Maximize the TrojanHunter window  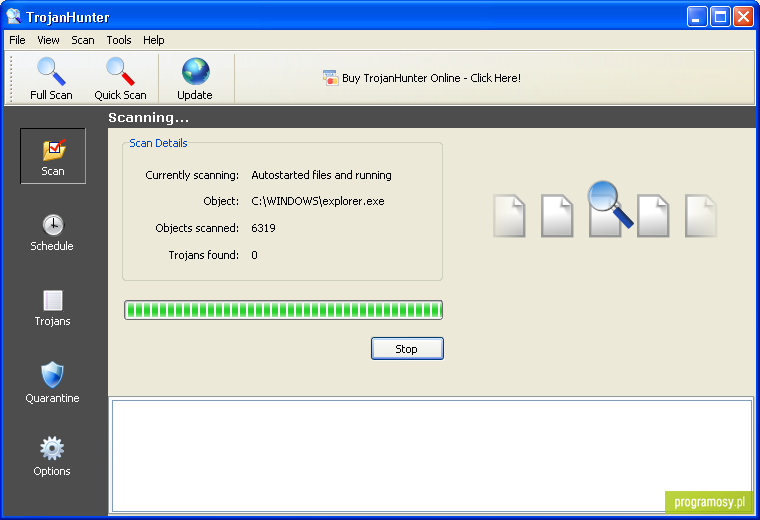click(720, 17)
